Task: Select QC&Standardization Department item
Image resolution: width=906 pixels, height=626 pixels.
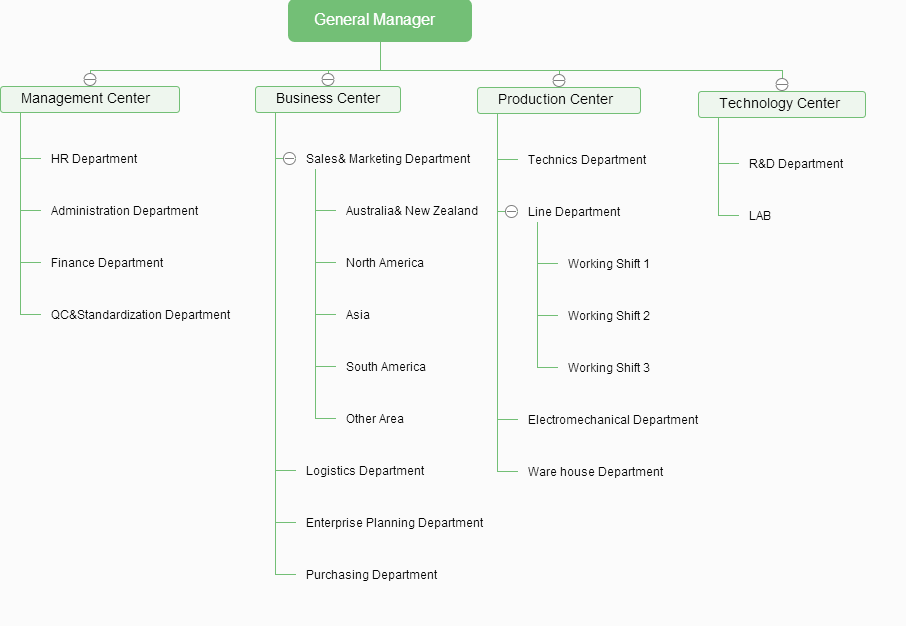Action: (x=140, y=315)
